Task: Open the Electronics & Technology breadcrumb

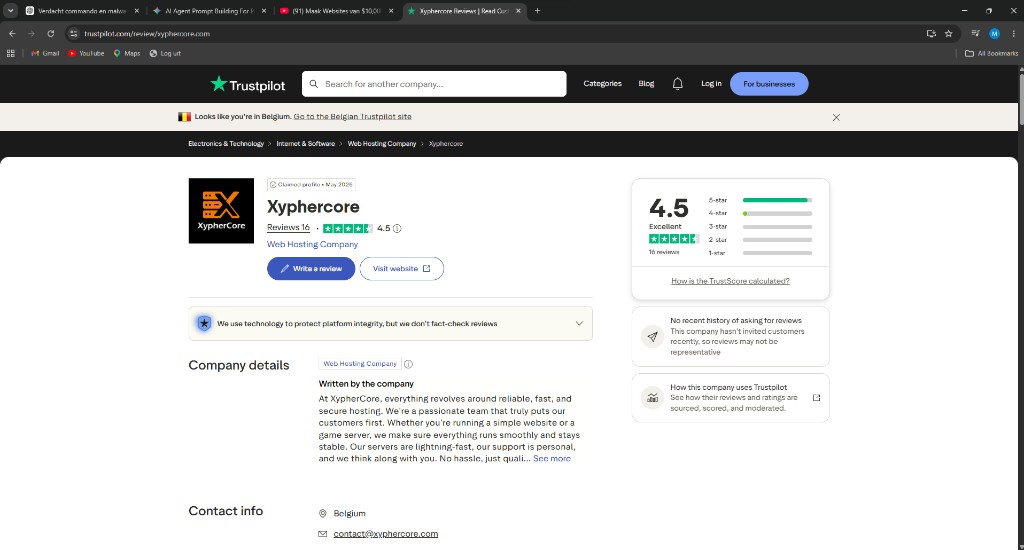Action: pos(226,144)
